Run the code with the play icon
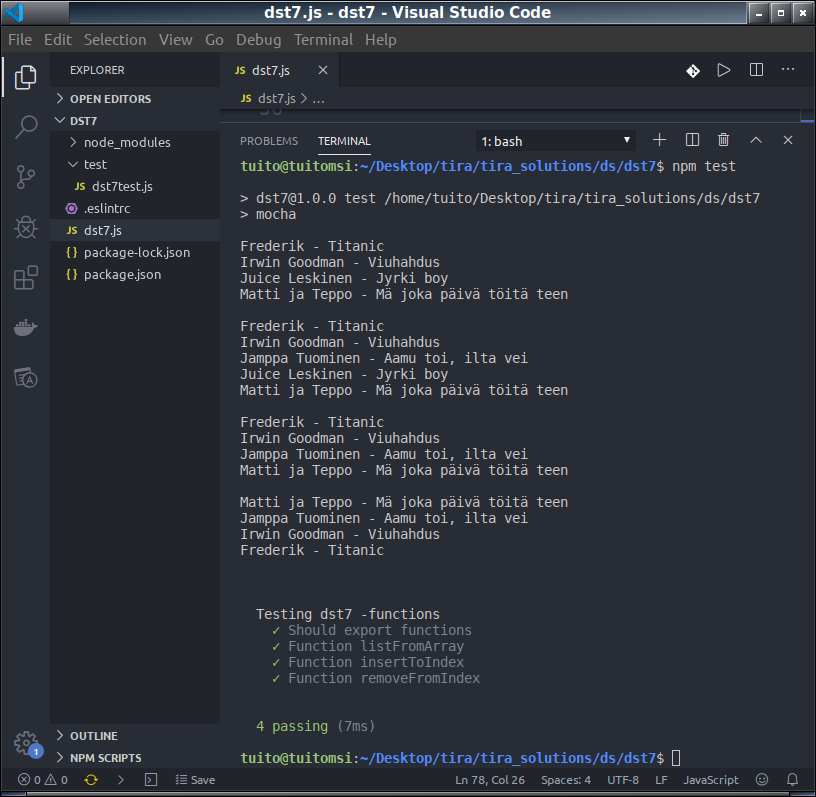The image size is (816, 797). tap(724, 70)
